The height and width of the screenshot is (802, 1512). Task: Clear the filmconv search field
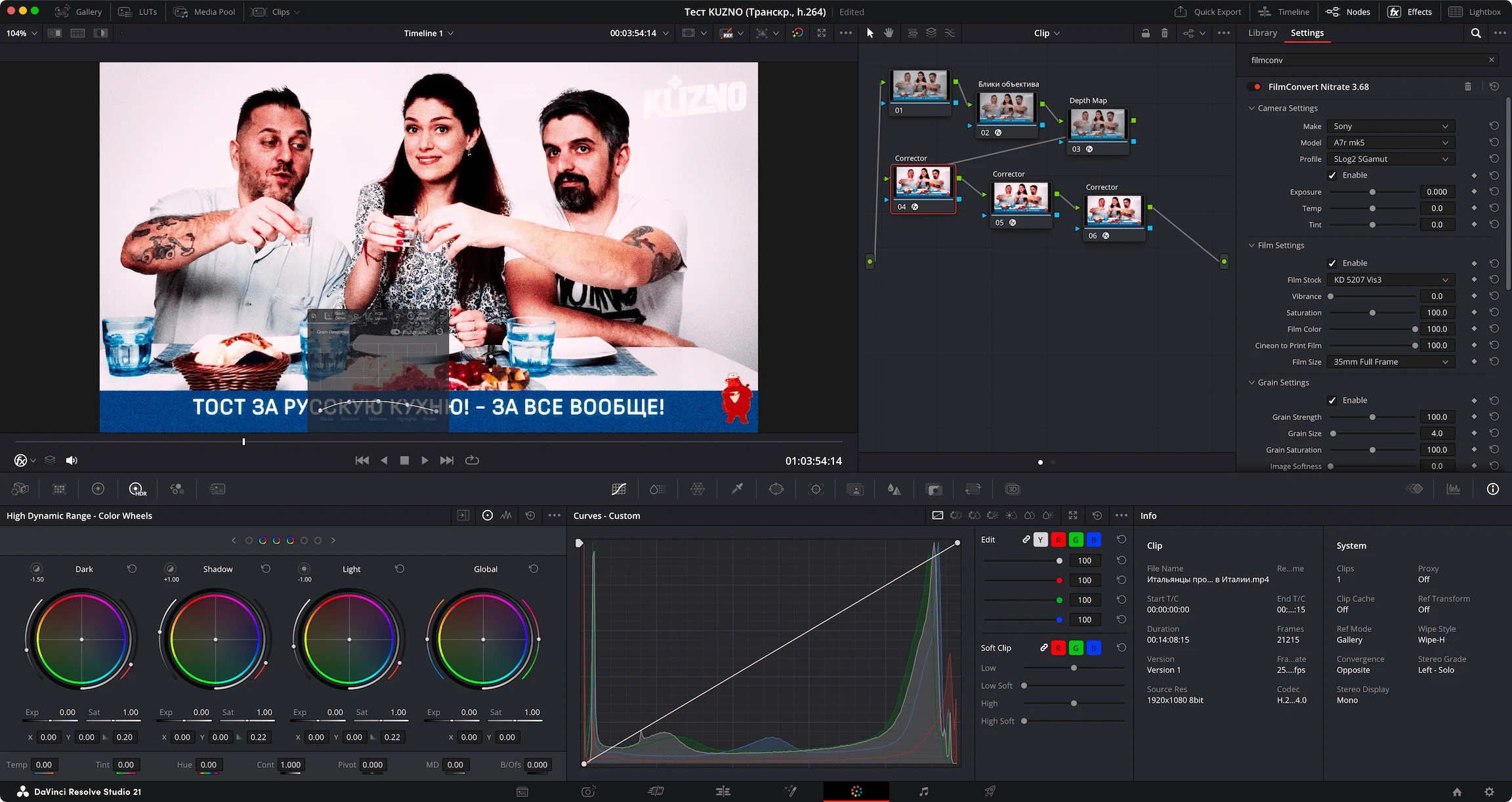[1492, 60]
